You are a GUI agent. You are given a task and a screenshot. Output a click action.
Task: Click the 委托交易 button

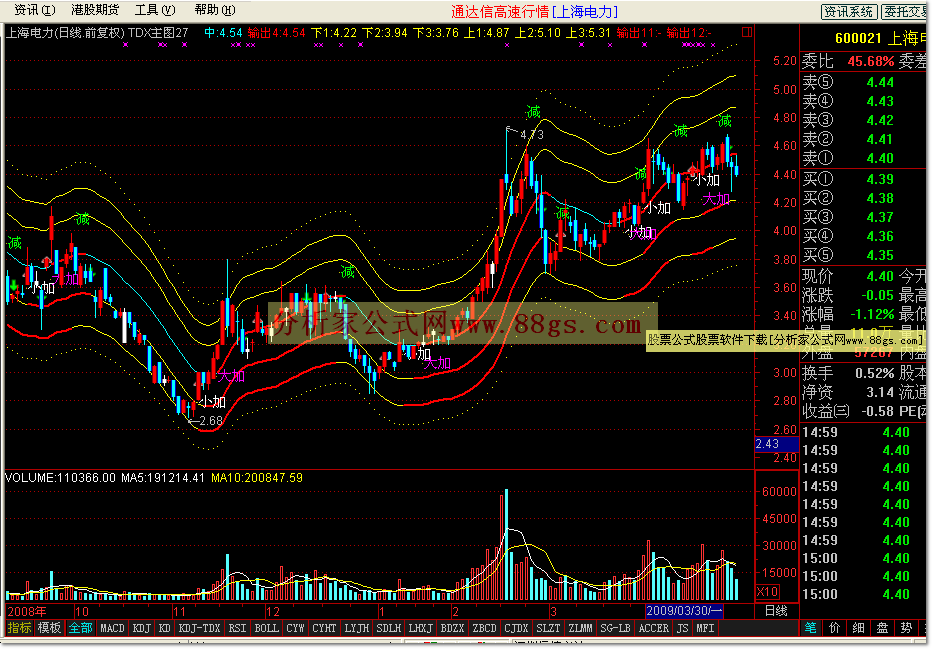pyautogui.click(x=904, y=11)
